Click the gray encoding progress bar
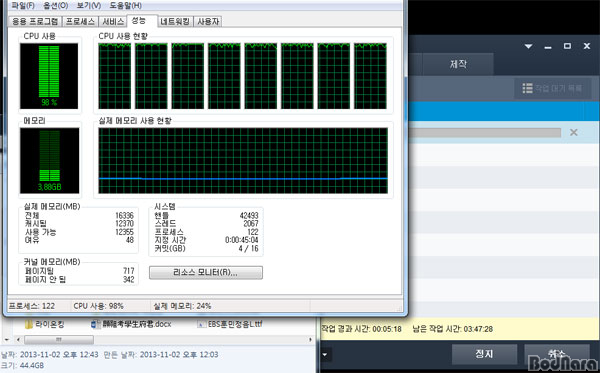 (485, 132)
